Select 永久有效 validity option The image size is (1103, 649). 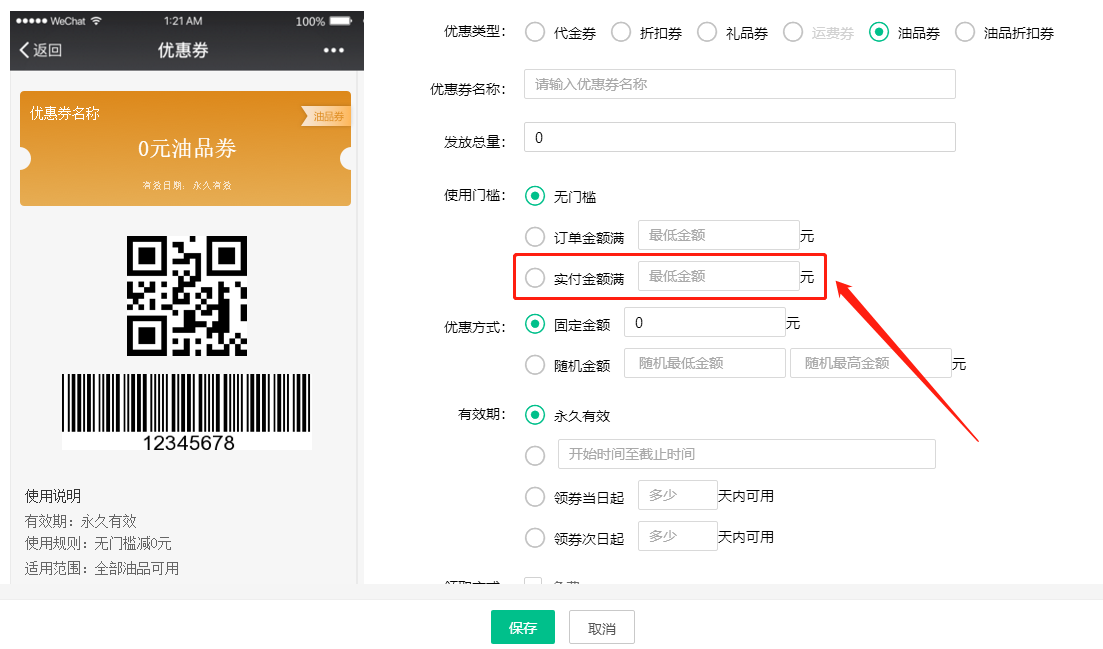(535, 415)
